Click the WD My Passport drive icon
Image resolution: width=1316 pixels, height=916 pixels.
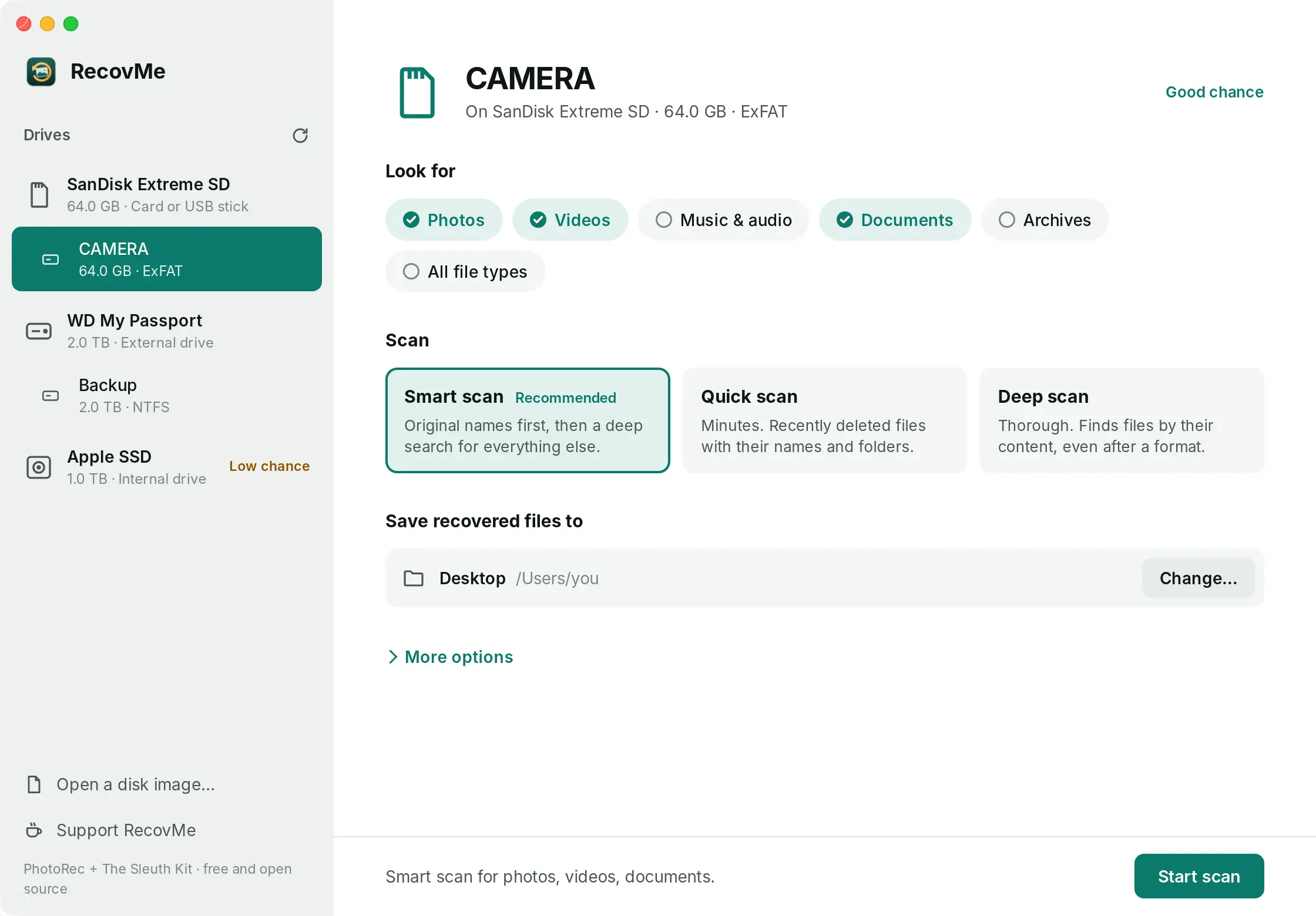point(39,331)
